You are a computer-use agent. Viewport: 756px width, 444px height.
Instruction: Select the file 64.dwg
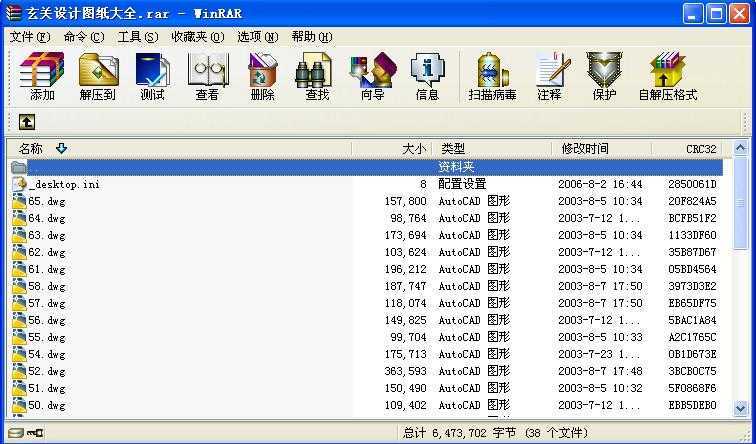tap(47, 218)
